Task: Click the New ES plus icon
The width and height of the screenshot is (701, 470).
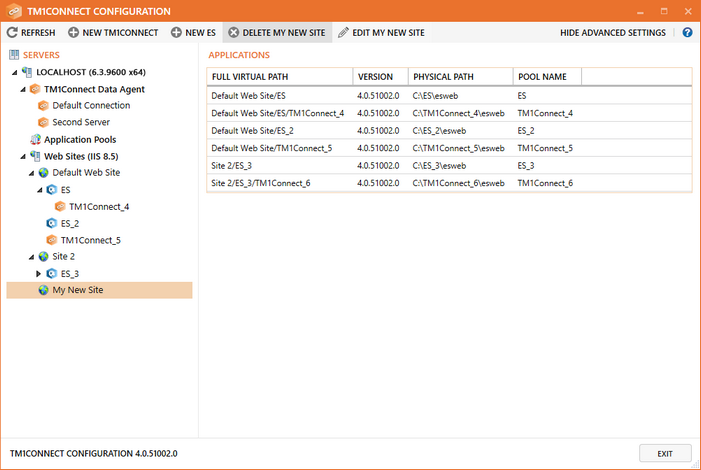Action: coord(176,32)
